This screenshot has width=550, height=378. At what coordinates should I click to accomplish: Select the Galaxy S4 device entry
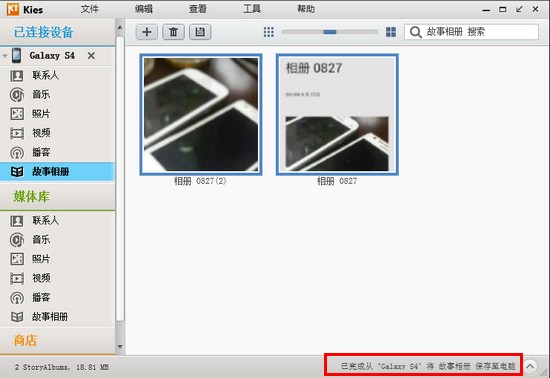(x=52, y=56)
